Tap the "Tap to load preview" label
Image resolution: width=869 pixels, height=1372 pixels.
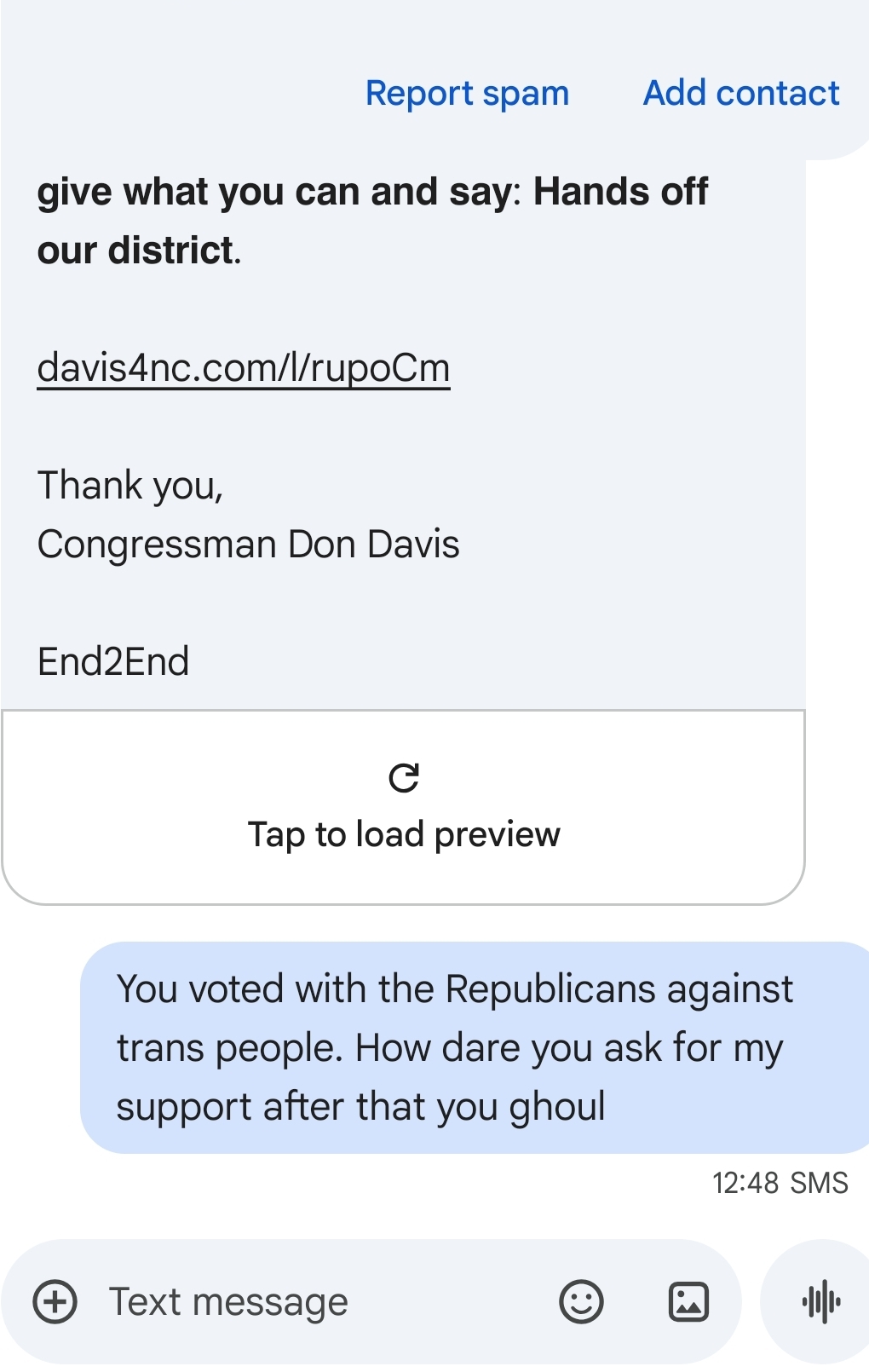(x=404, y=834)
